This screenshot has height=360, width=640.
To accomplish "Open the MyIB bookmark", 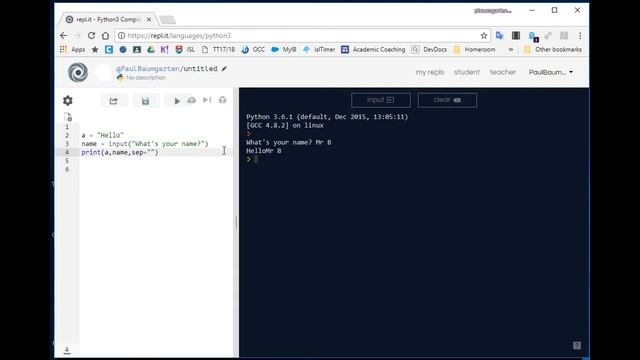I will click(284, 49).
